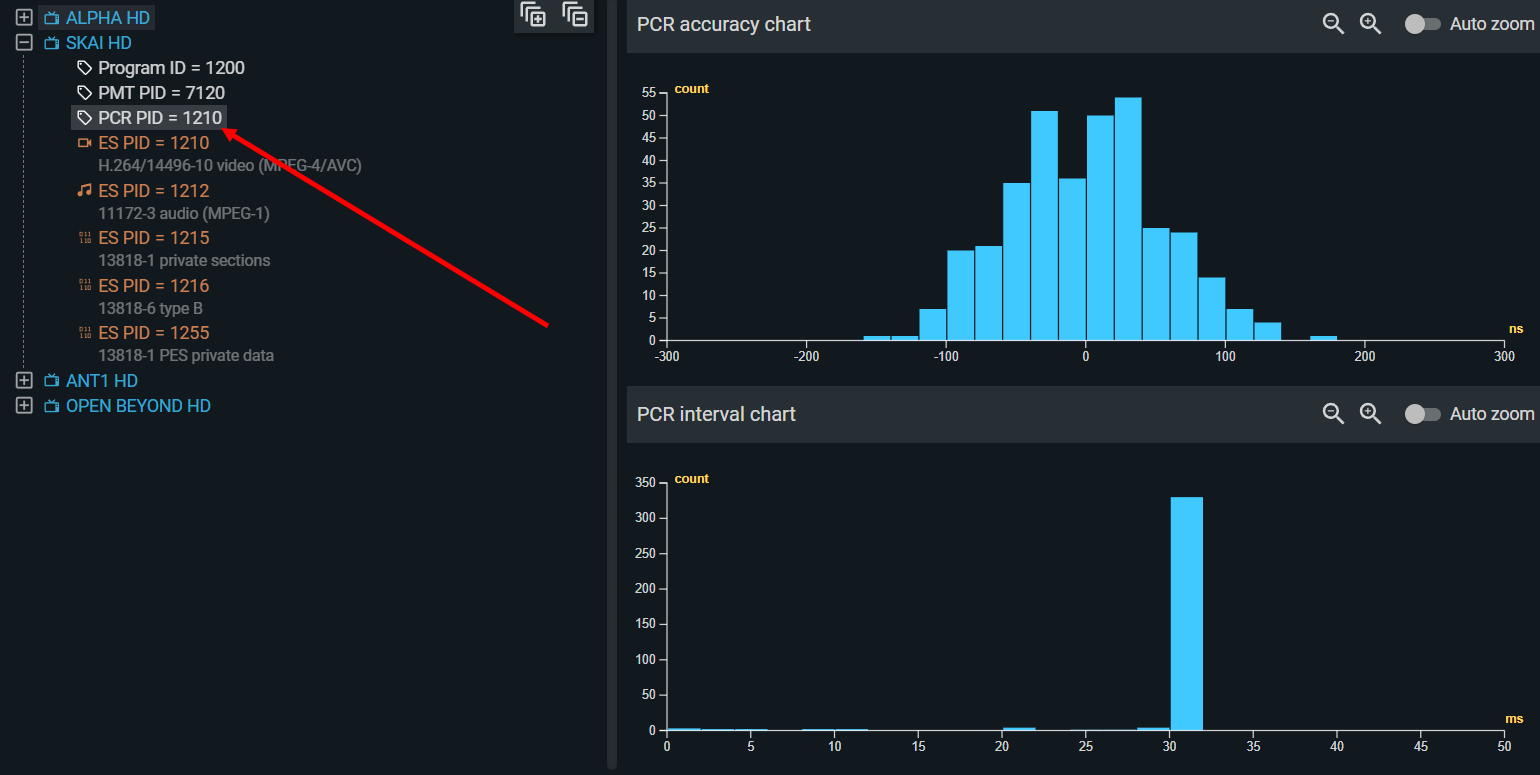
Task: Enable Auto zoom on PCR interval chart
Action: [x=1422, y=414]
